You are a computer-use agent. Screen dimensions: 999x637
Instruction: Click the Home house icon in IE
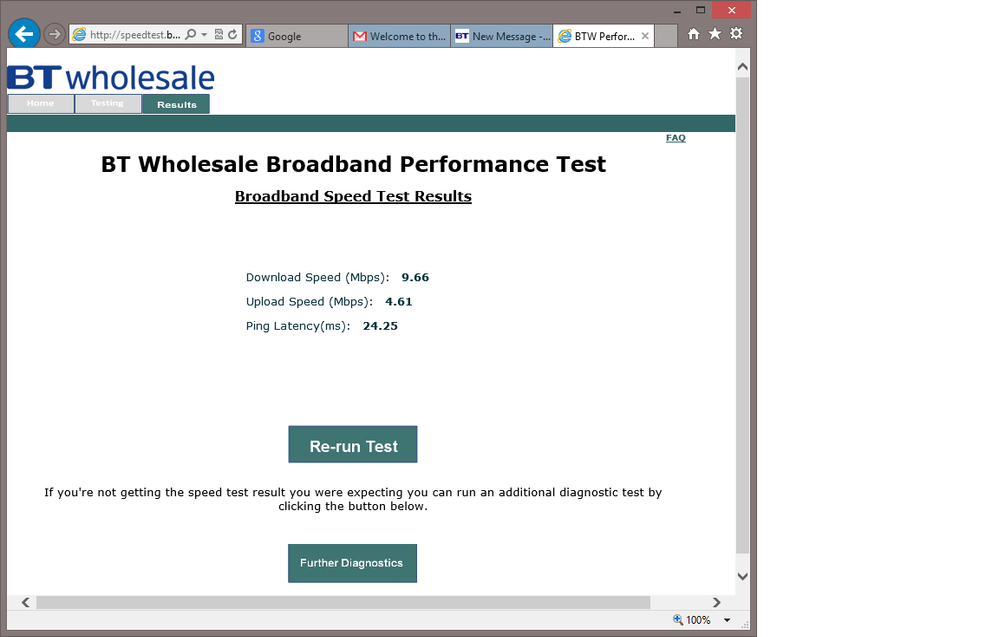[x=694, y=34]
